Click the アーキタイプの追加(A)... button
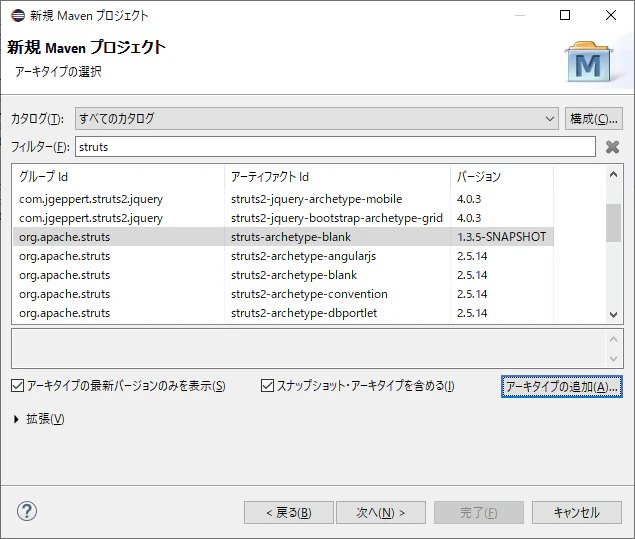635x539 pixels. coord(562,387)
